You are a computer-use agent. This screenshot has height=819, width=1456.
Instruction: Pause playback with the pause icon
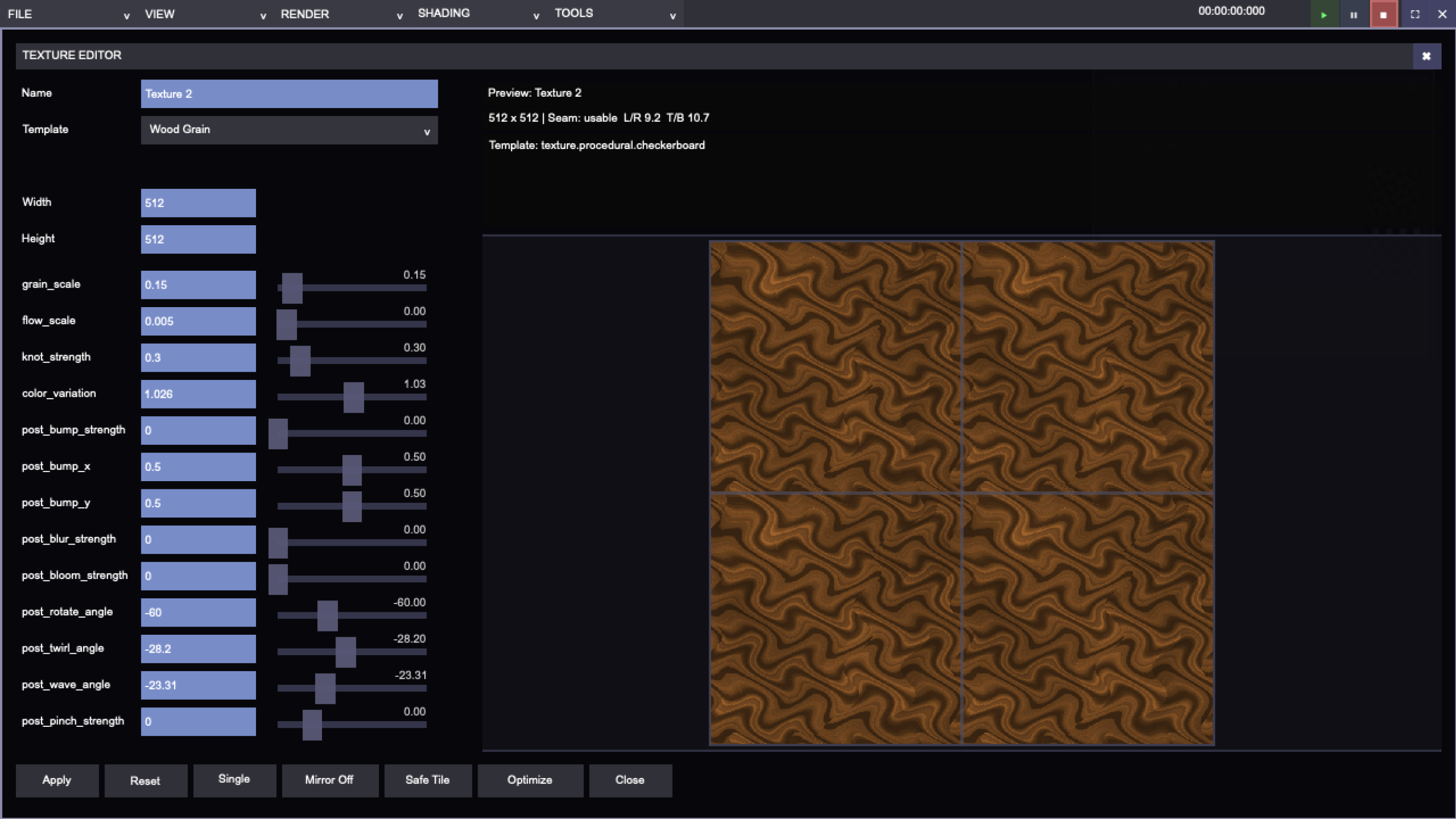click(x=1354, y=15)
